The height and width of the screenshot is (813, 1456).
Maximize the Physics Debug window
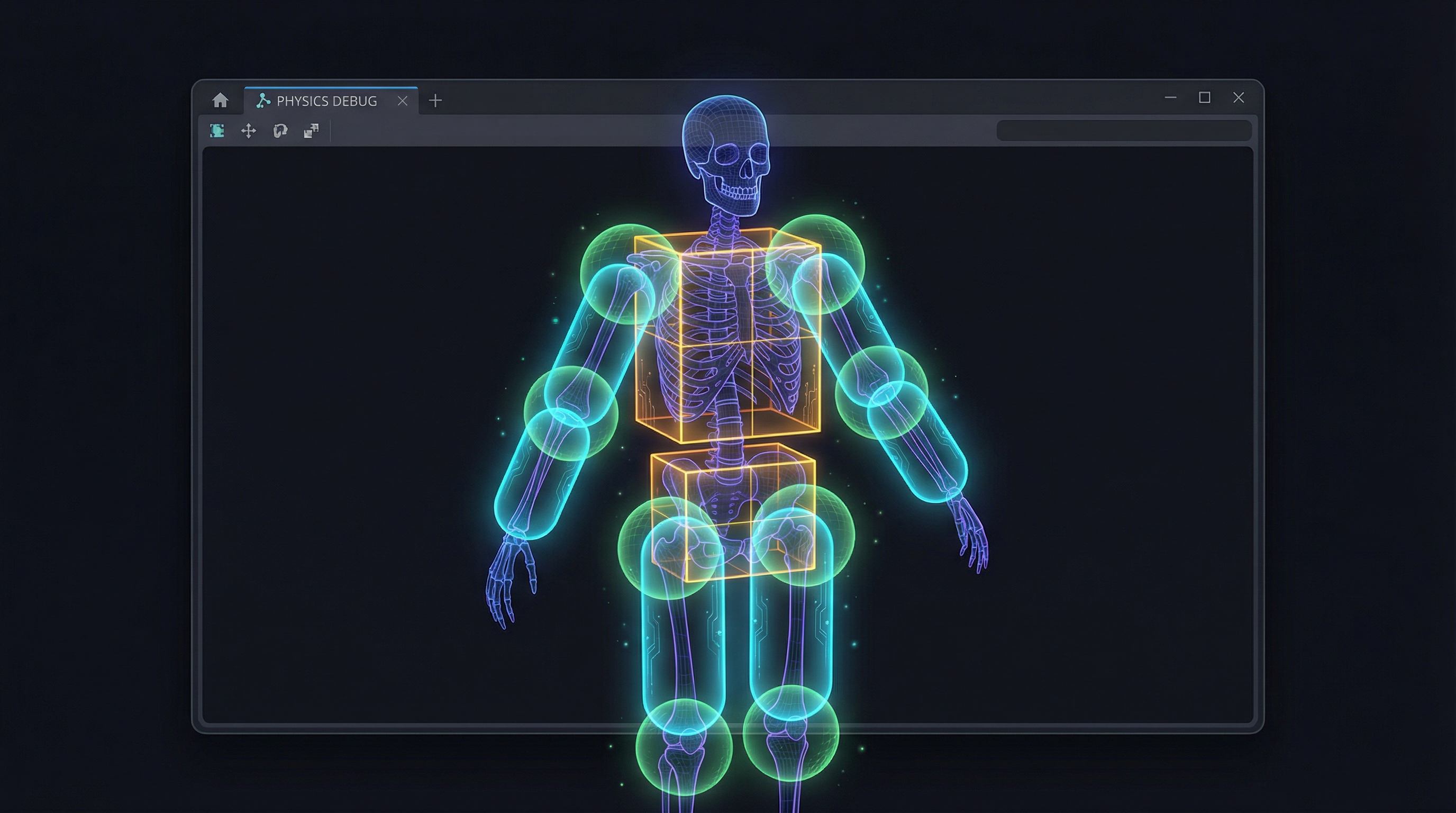(1205, 97)
